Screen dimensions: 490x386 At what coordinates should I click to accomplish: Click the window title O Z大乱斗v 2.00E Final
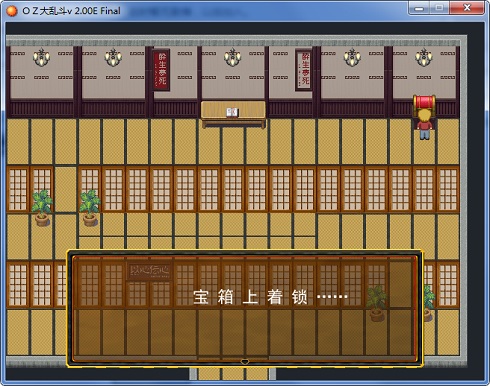(71, 11)
